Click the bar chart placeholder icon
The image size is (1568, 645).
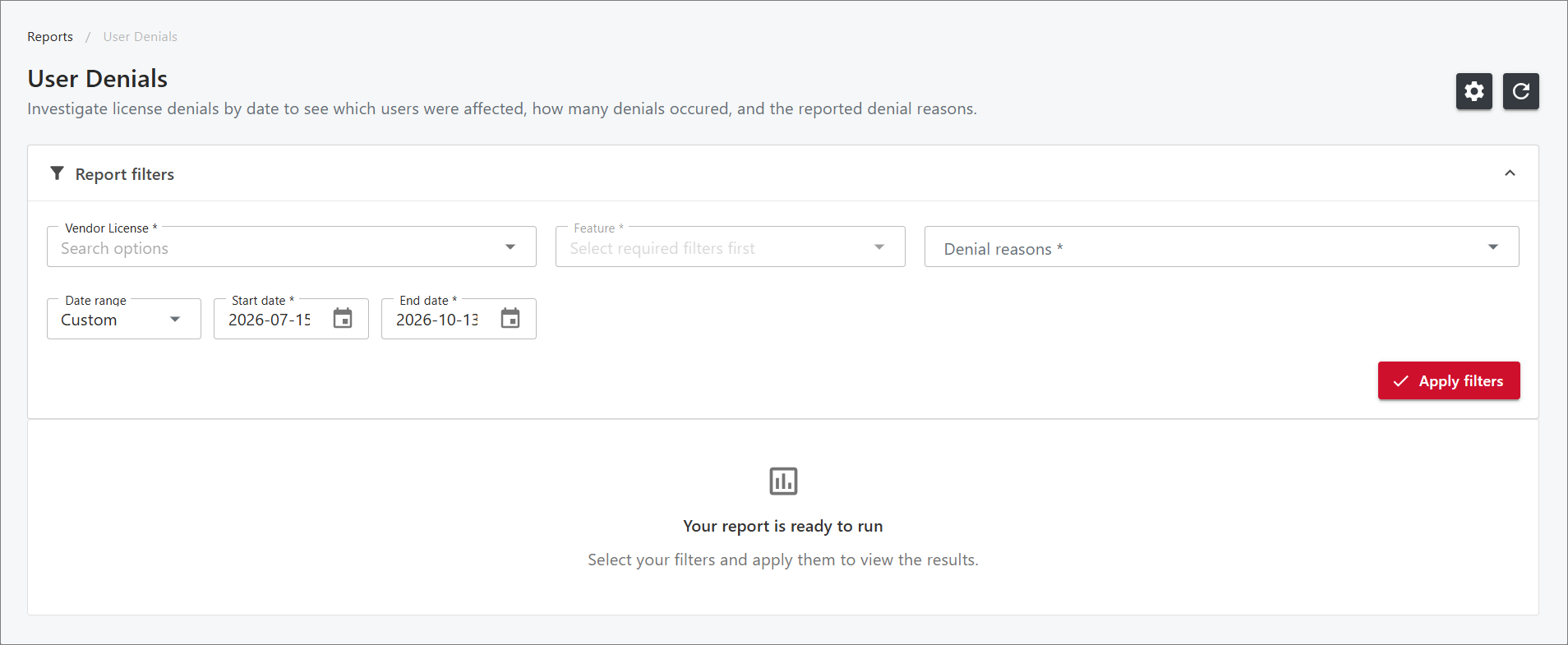point(783,481)
